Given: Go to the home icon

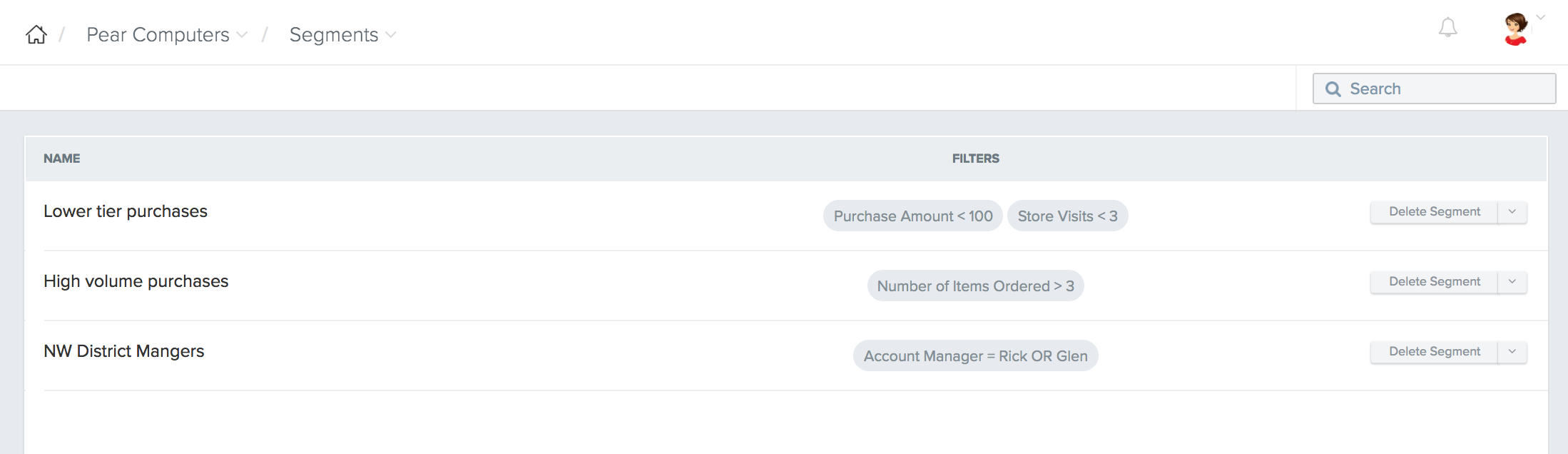Looking at the screenshot, I should [36, 34].
